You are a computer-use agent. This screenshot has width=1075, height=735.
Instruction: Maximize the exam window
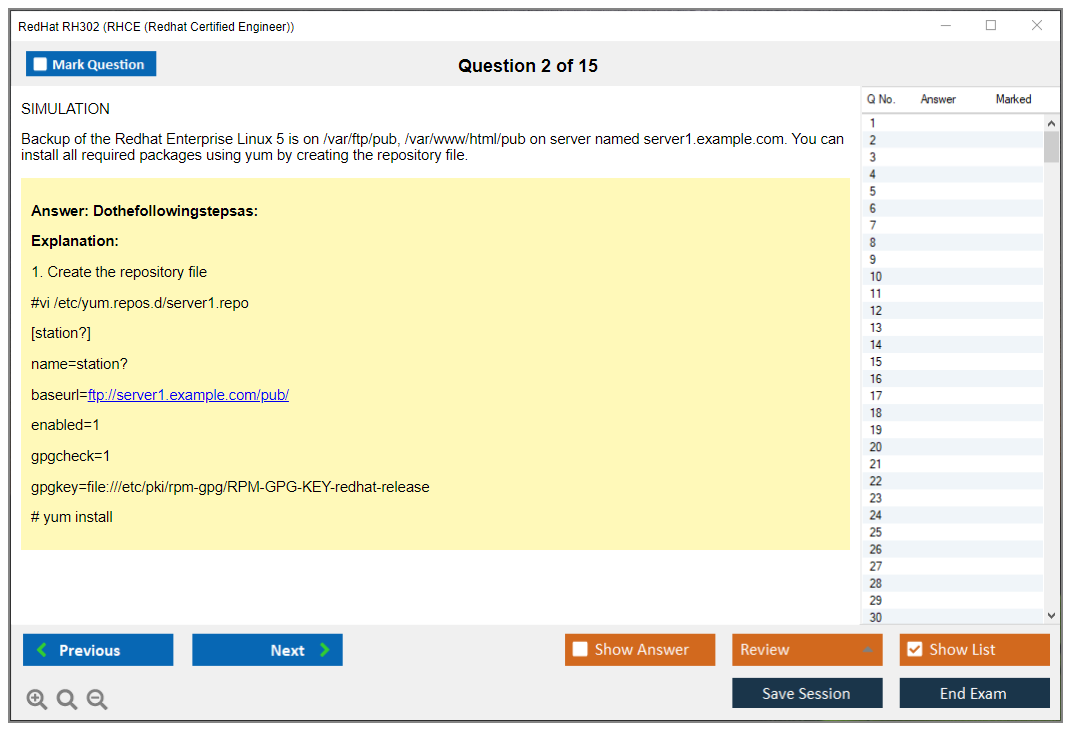991,26
